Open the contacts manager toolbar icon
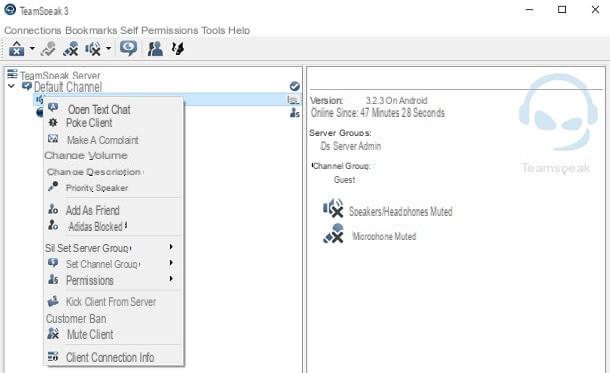 point(155,49)
